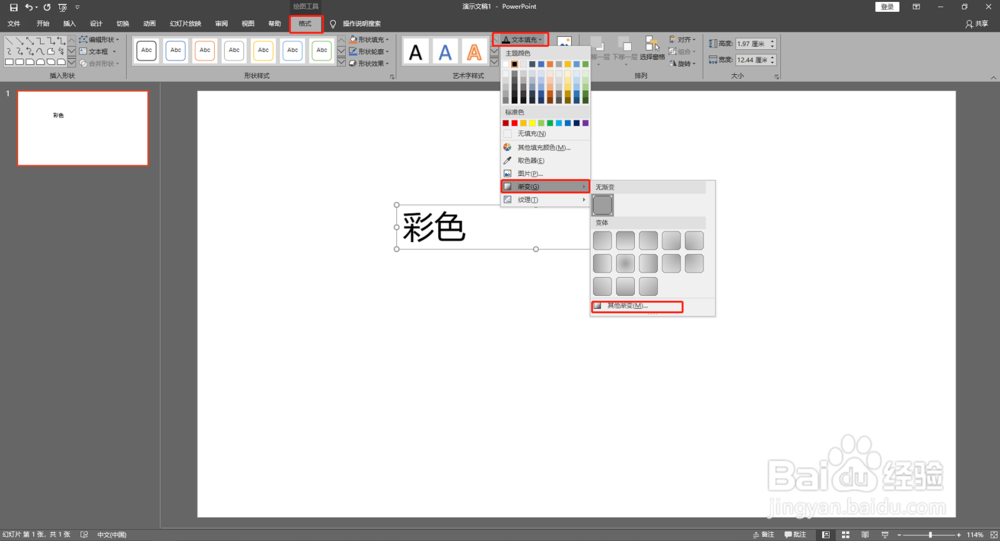
Task: Click the 彩色 text box
Action: [434, 227]
